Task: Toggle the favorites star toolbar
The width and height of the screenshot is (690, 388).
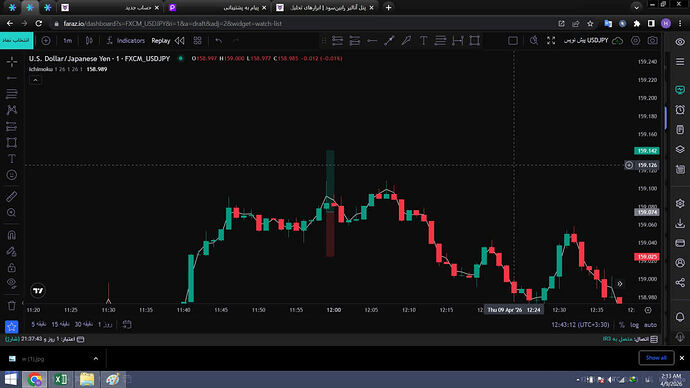Action: click(x=12, y=326)
